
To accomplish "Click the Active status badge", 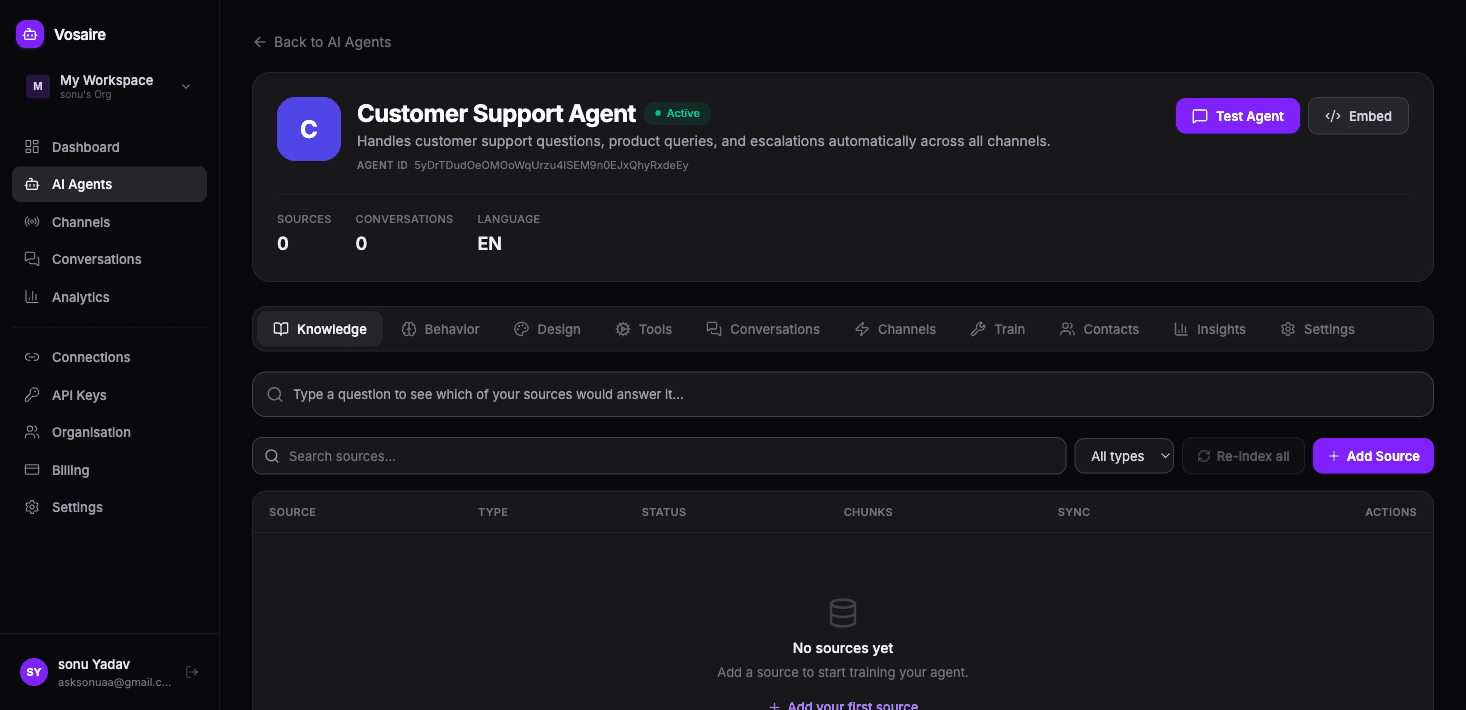I will 677,113.
